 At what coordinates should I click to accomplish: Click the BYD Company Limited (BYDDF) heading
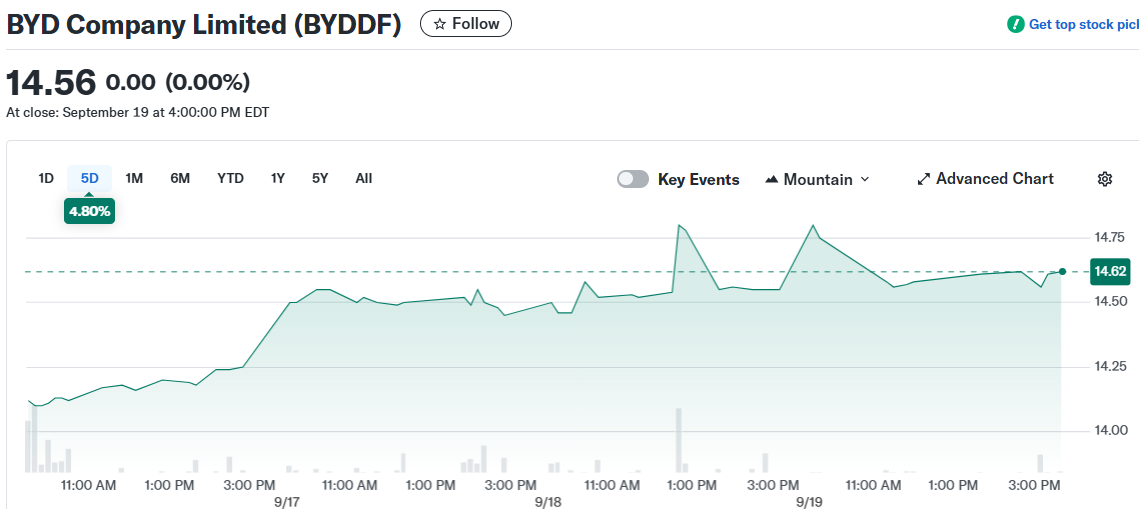(204, 25)
